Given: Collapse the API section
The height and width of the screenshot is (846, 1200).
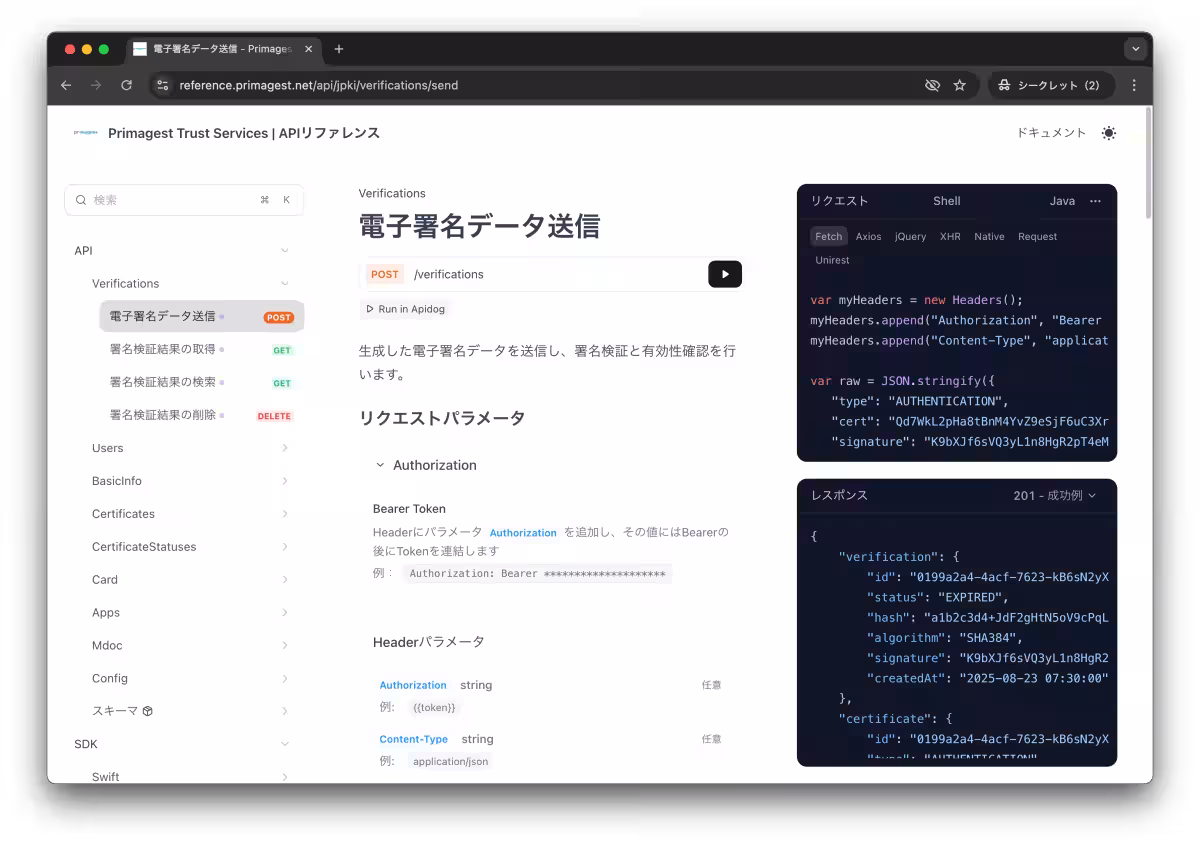Looking at the screenshot, I should (285, 251).
